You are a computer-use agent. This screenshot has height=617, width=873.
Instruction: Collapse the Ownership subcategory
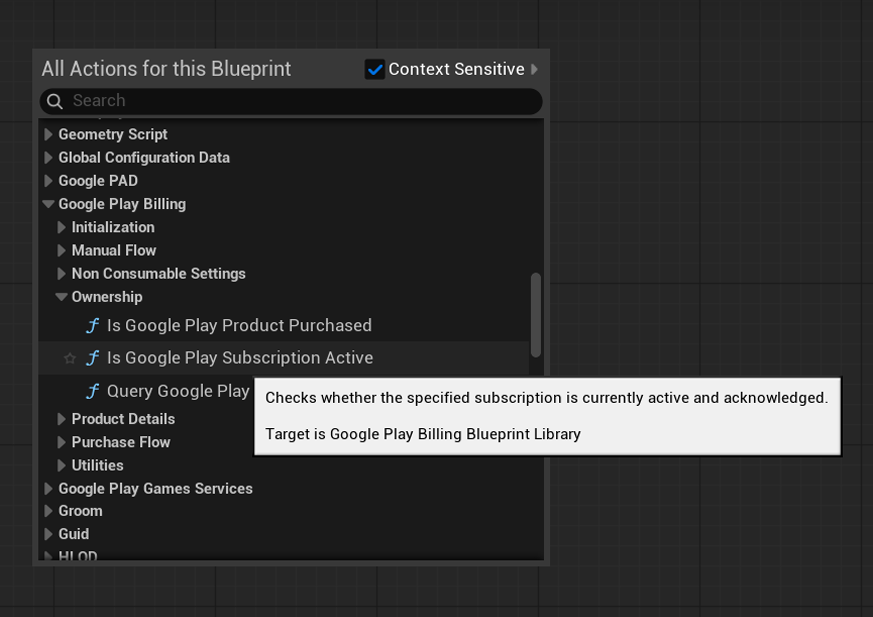(61, 297)
